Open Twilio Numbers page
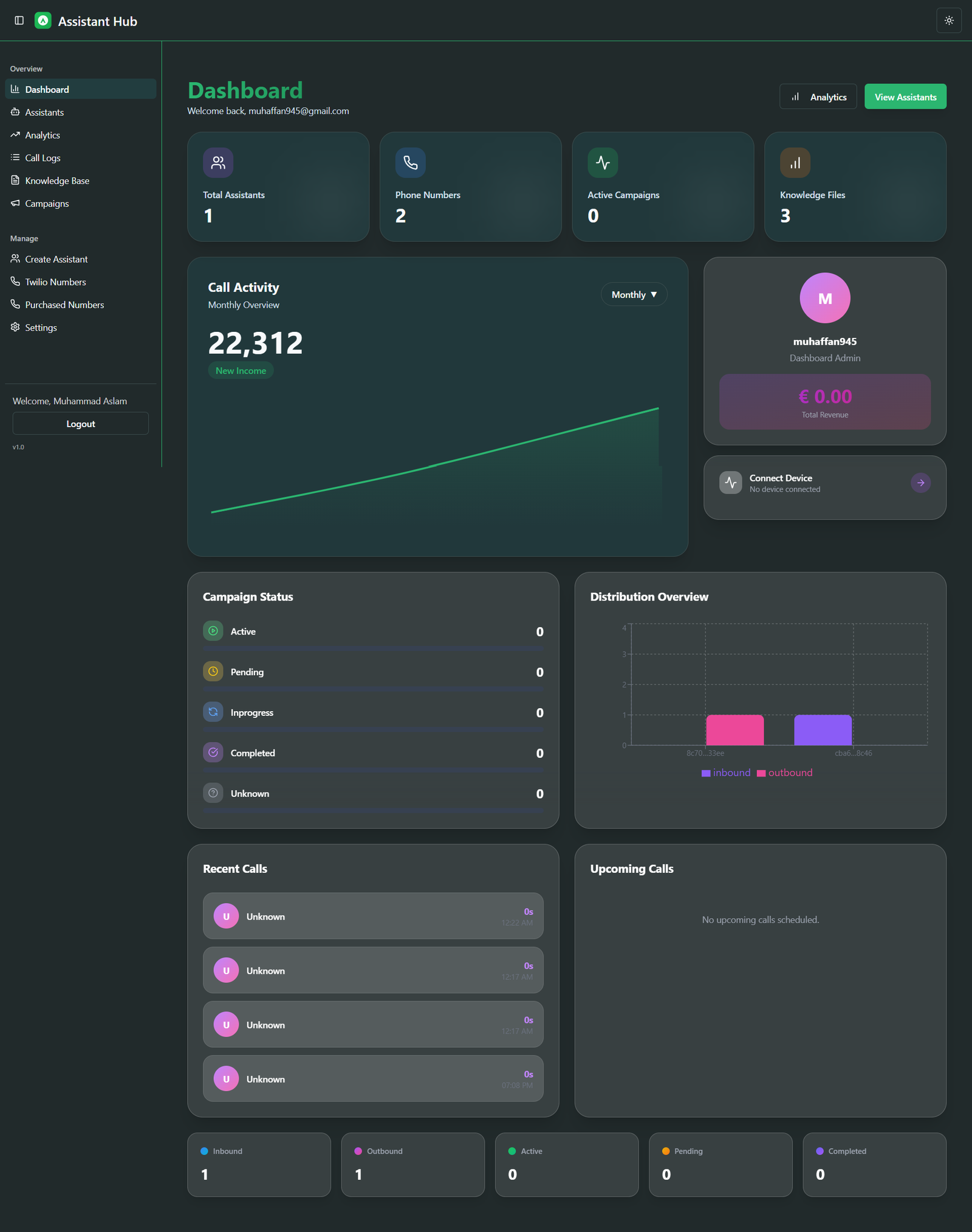The height and width of the screenshot is (1232, 972). tap(55, 282)
